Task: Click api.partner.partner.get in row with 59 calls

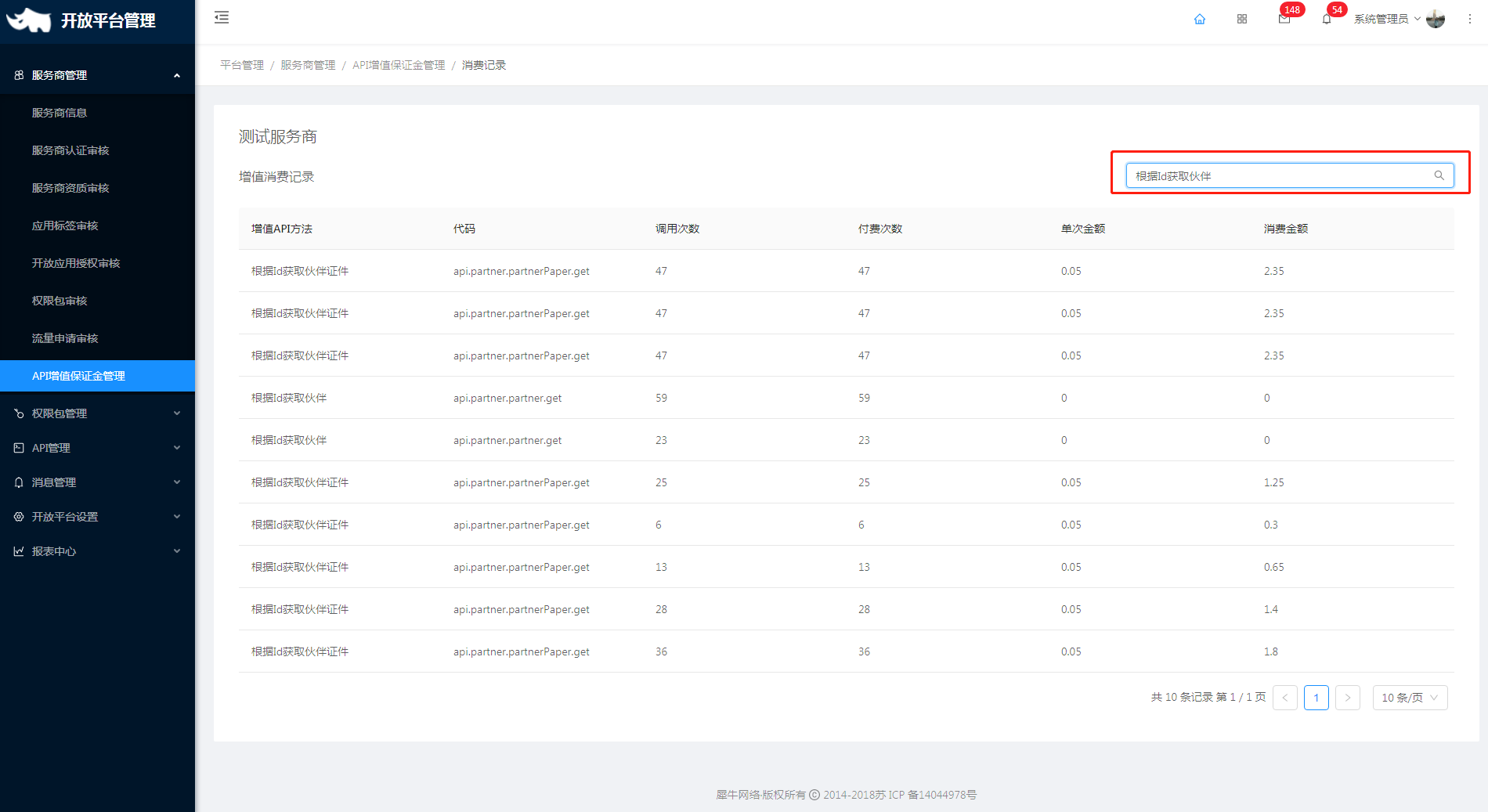Action: (x=507, y=398)
